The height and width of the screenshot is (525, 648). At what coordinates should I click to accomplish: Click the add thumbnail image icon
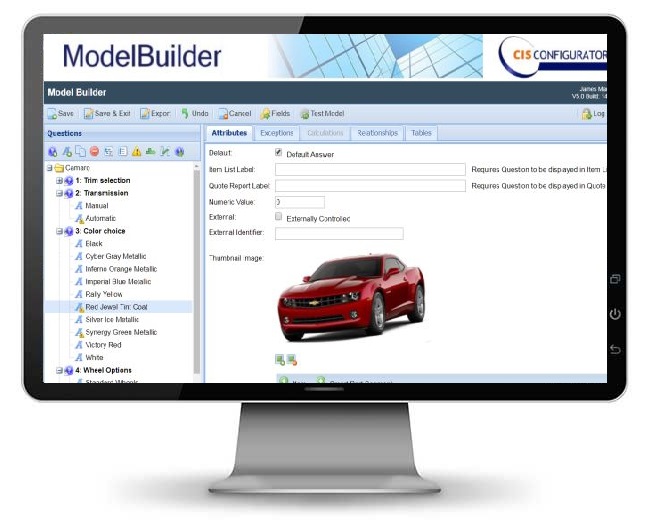280,360
